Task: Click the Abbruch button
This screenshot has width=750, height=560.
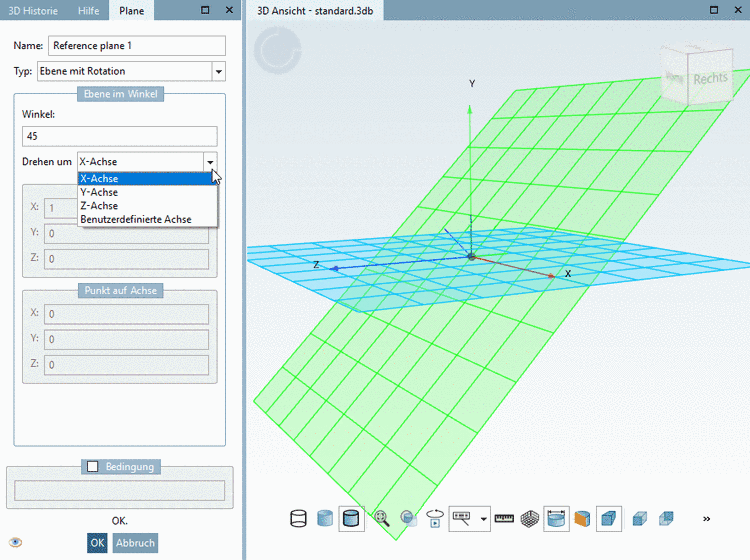Action: [134, 543]
